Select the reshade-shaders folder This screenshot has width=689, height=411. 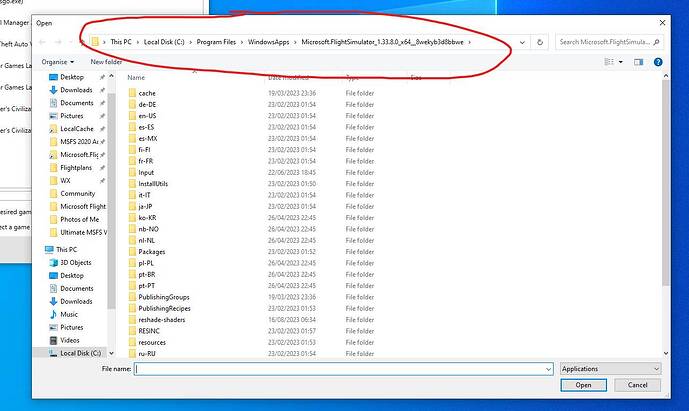pos(162,320)
